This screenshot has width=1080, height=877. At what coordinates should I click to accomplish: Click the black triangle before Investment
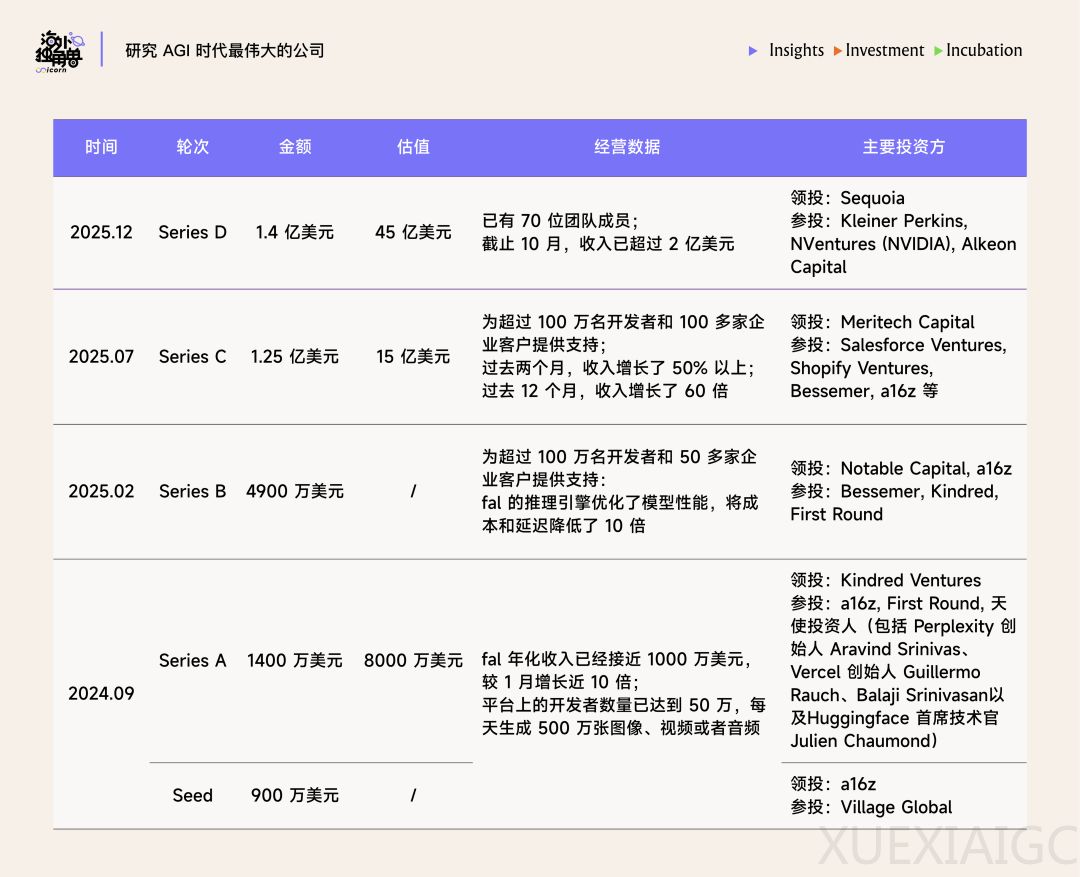(x=837, y=50)
